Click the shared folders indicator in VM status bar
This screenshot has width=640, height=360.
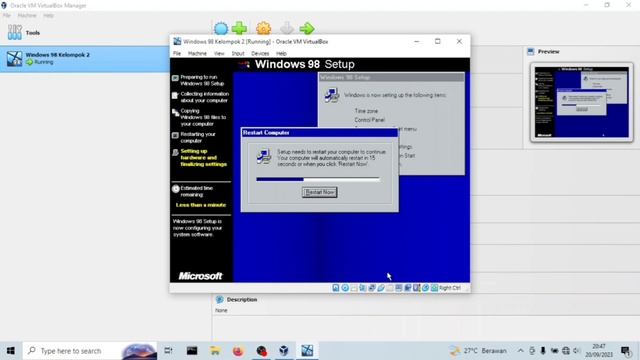[390, 288]
